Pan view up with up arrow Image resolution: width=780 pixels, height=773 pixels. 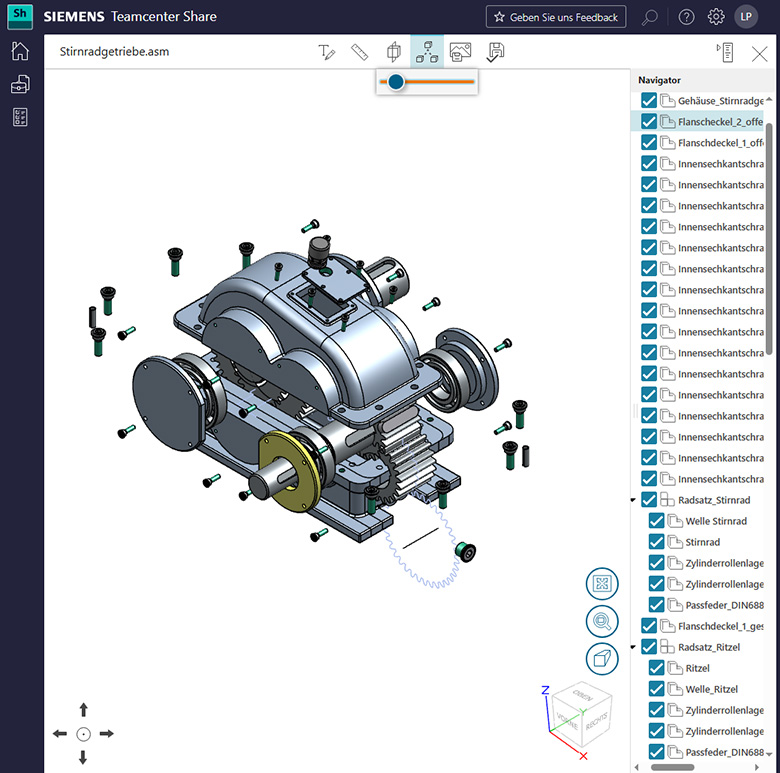[84, 710]
